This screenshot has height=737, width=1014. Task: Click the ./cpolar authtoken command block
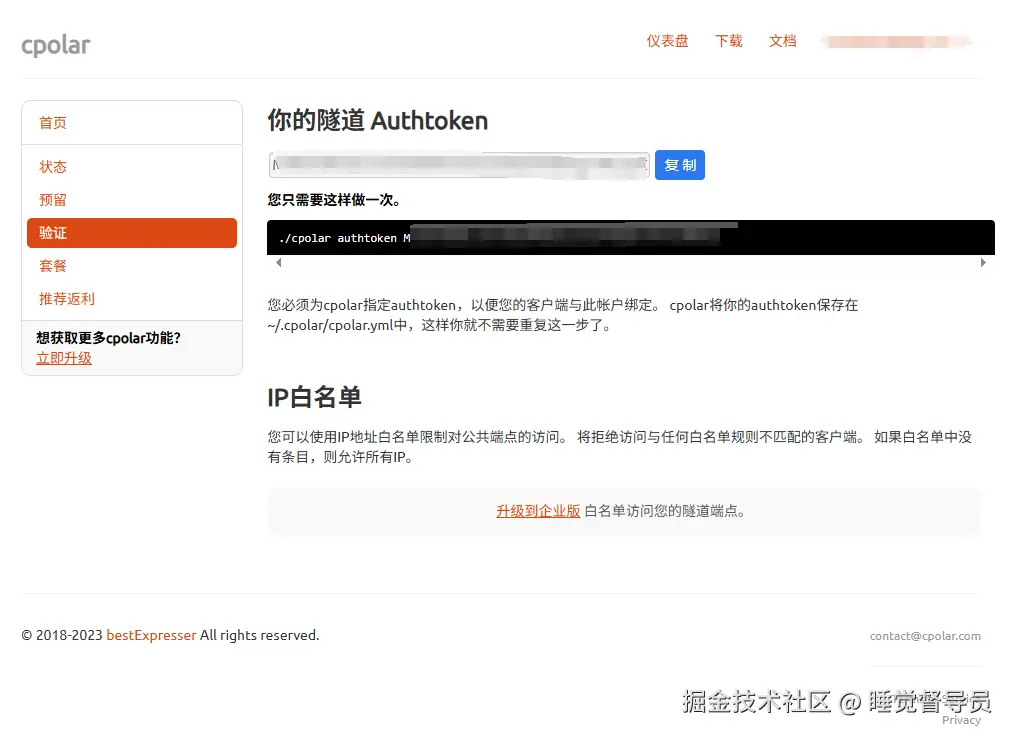631,237
